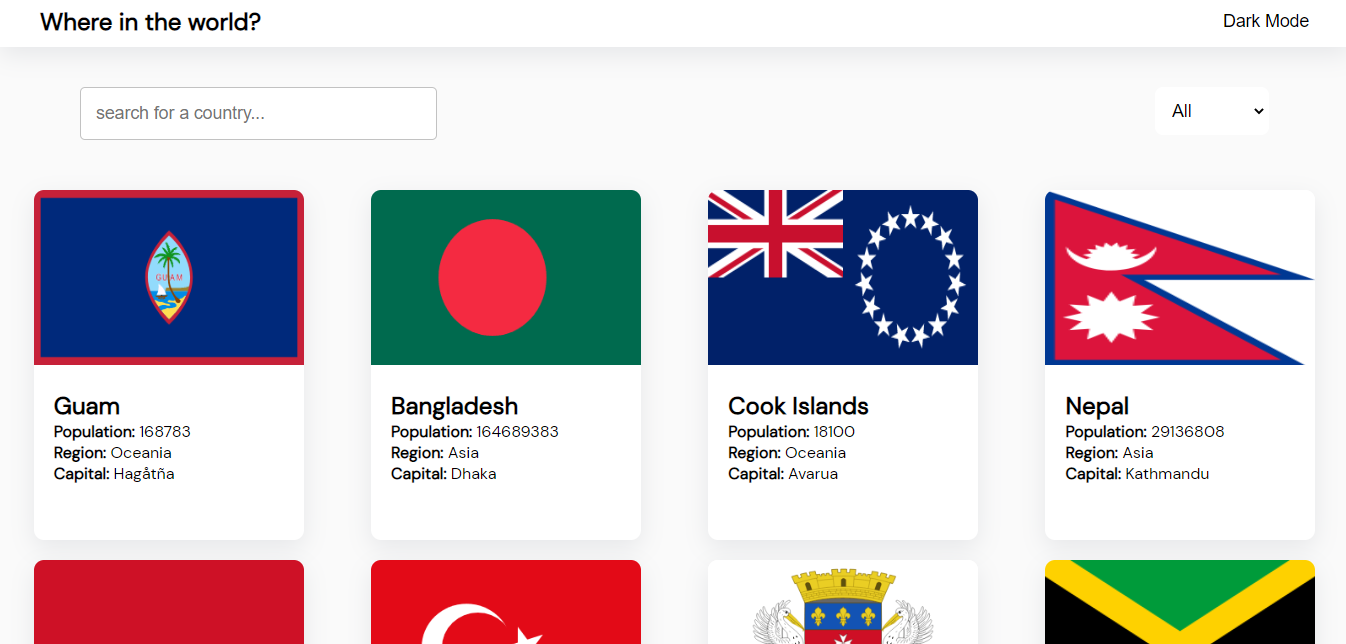
Task: Focus the country search field
Action: coord(258,113)
